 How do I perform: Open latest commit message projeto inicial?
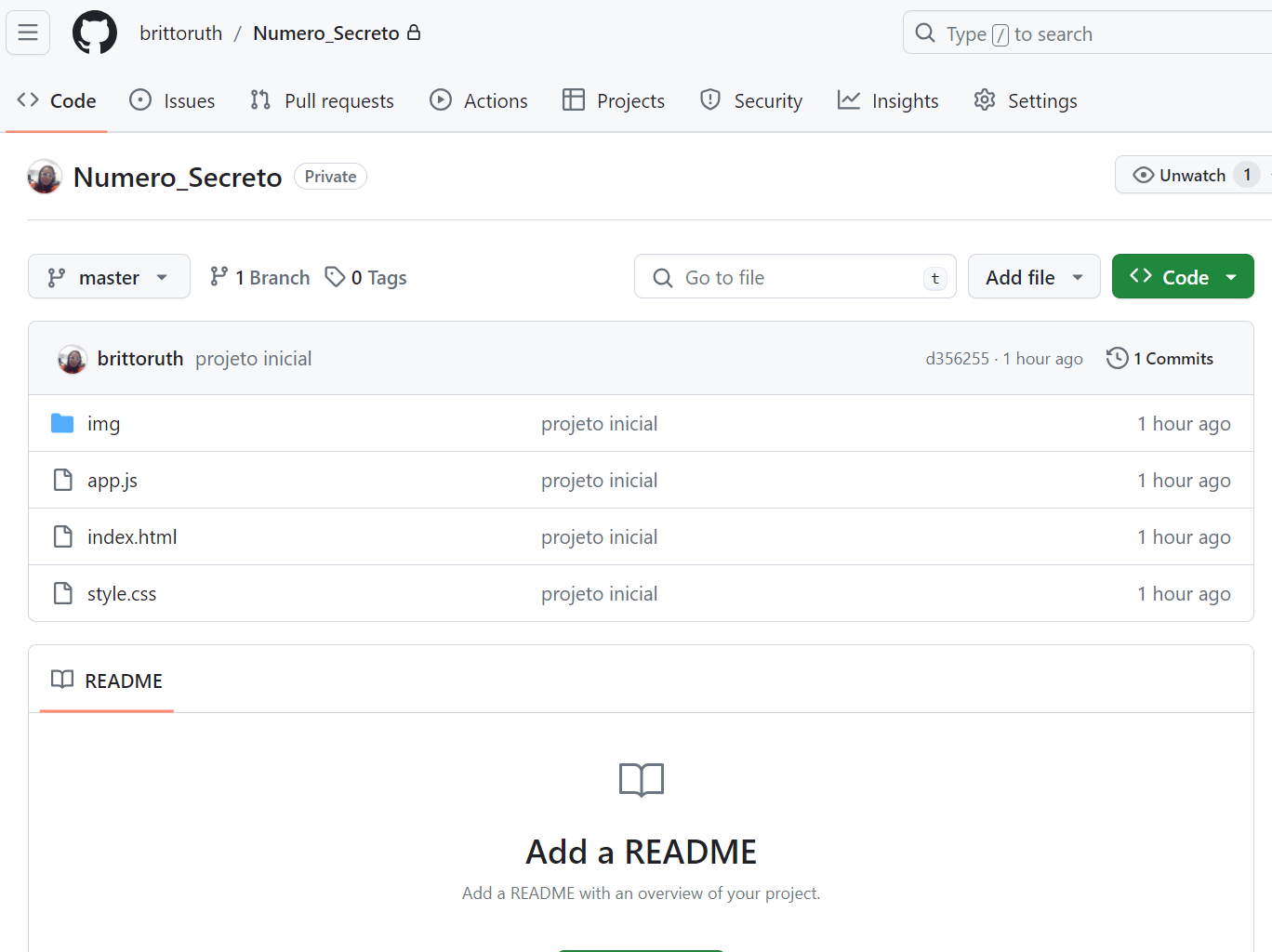tap(253, 359)
